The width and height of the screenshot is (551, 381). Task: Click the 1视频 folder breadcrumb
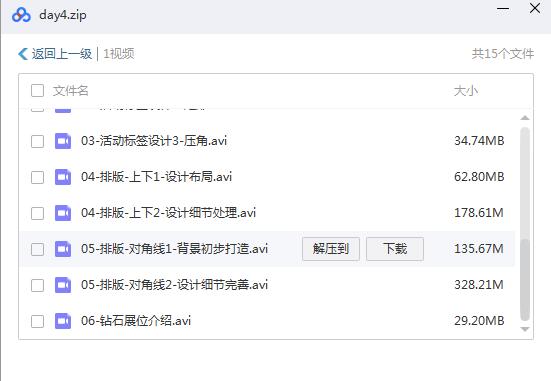119,54
